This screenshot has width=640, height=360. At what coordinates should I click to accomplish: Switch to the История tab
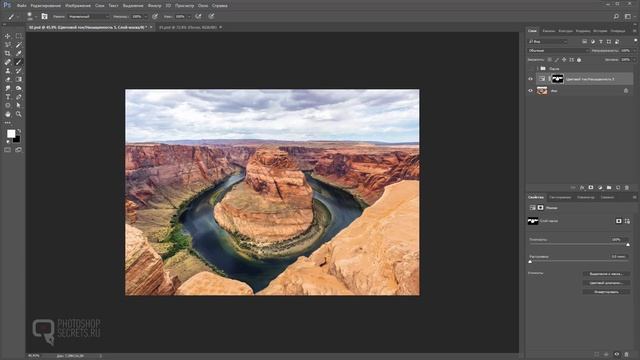[x=600, y=31]
